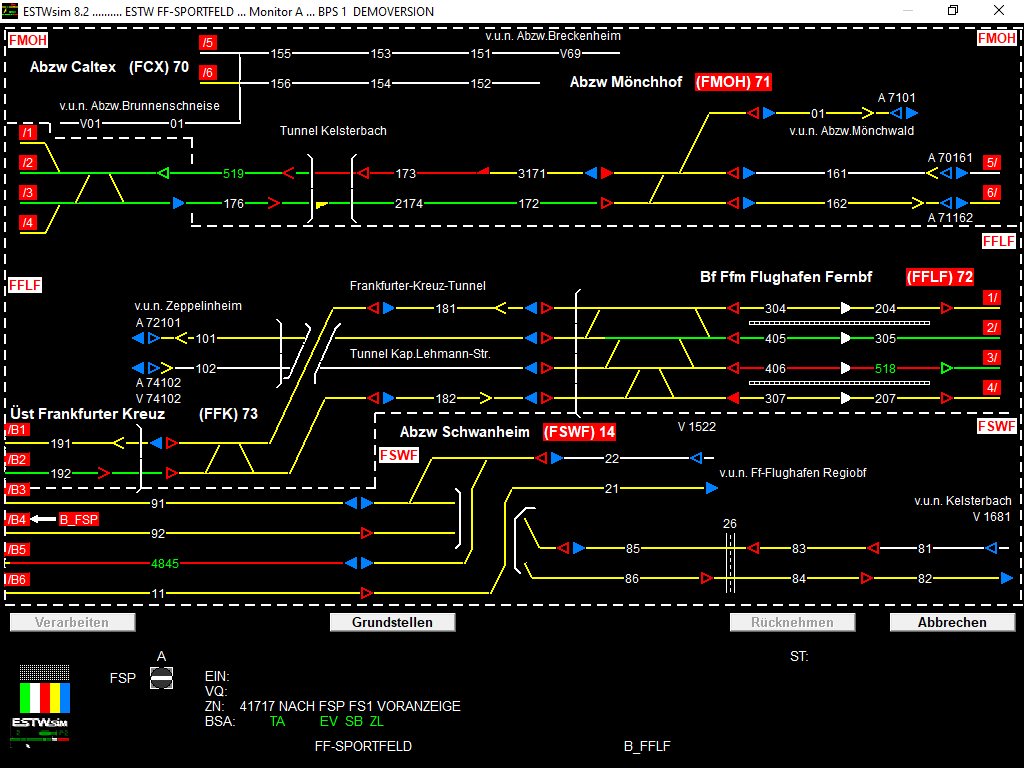Click the white arrow beside B_FSP
Image resolution: width=1024 pixels, height=768 pixels.
pyautogui.click(x=42, y=519)
